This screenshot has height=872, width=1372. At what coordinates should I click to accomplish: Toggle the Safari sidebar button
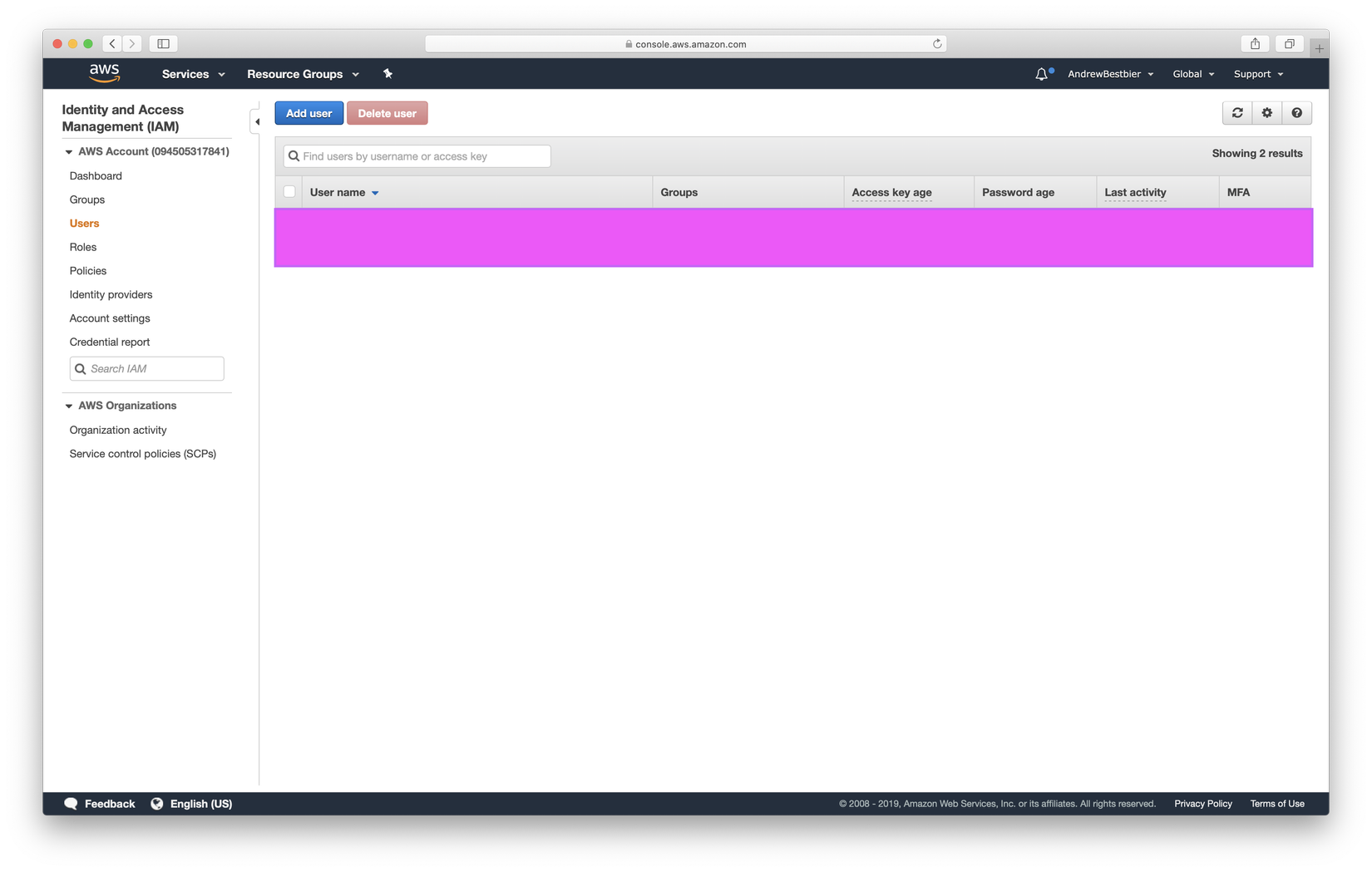click(x=164, y=43)
